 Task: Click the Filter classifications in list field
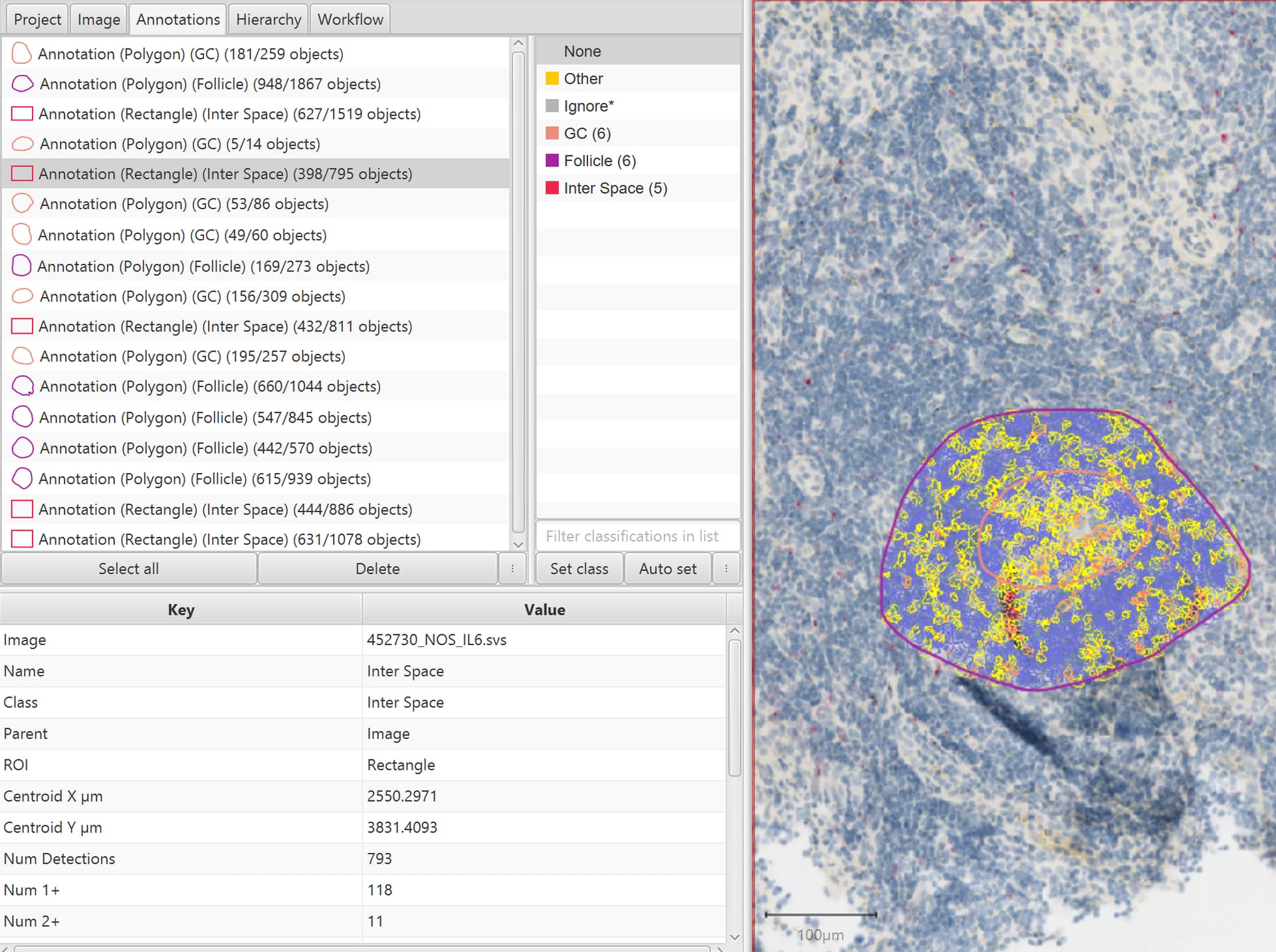coord(637,535)
